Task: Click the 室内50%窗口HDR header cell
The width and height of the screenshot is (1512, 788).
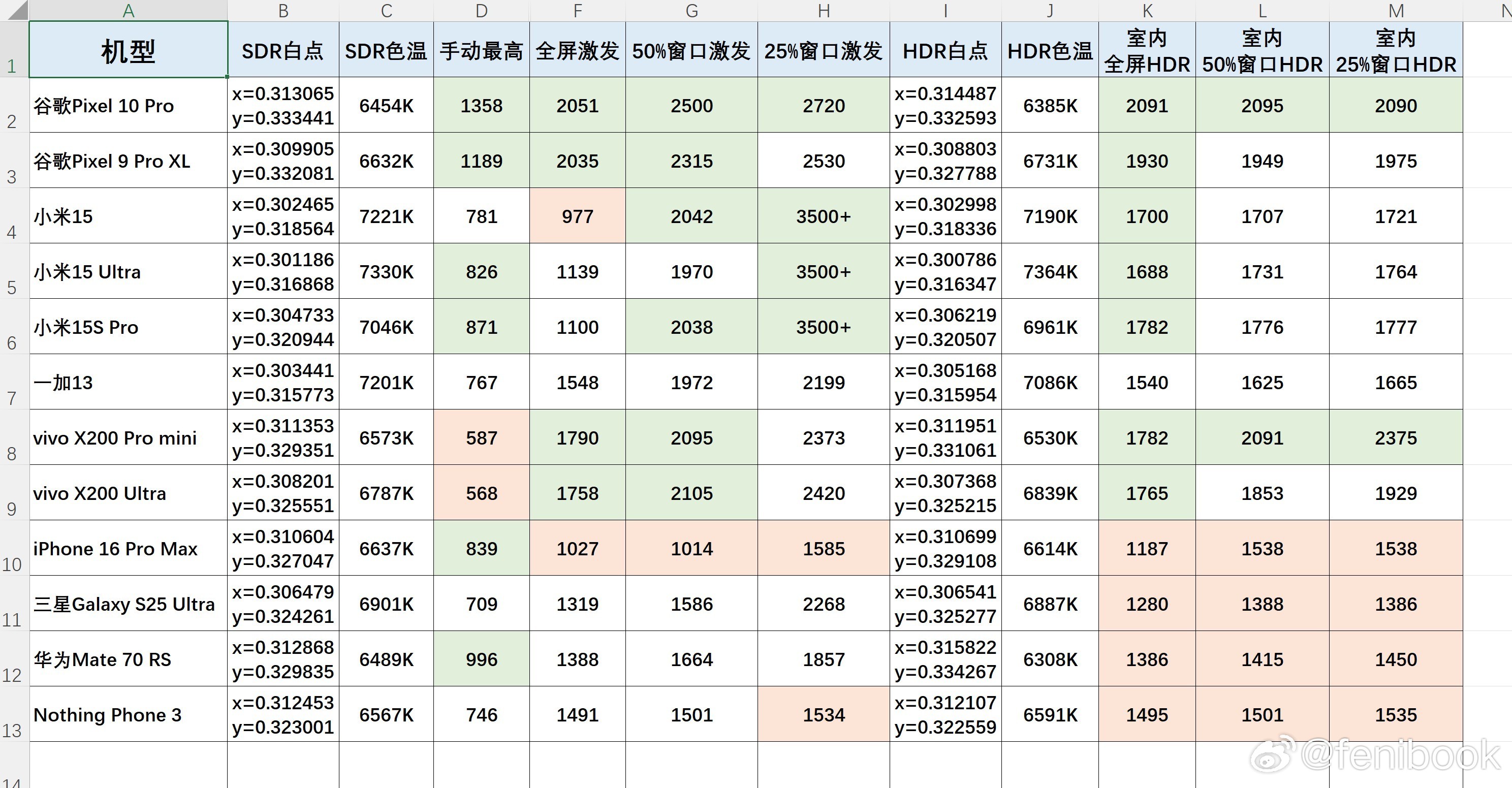Action: 1262,49
